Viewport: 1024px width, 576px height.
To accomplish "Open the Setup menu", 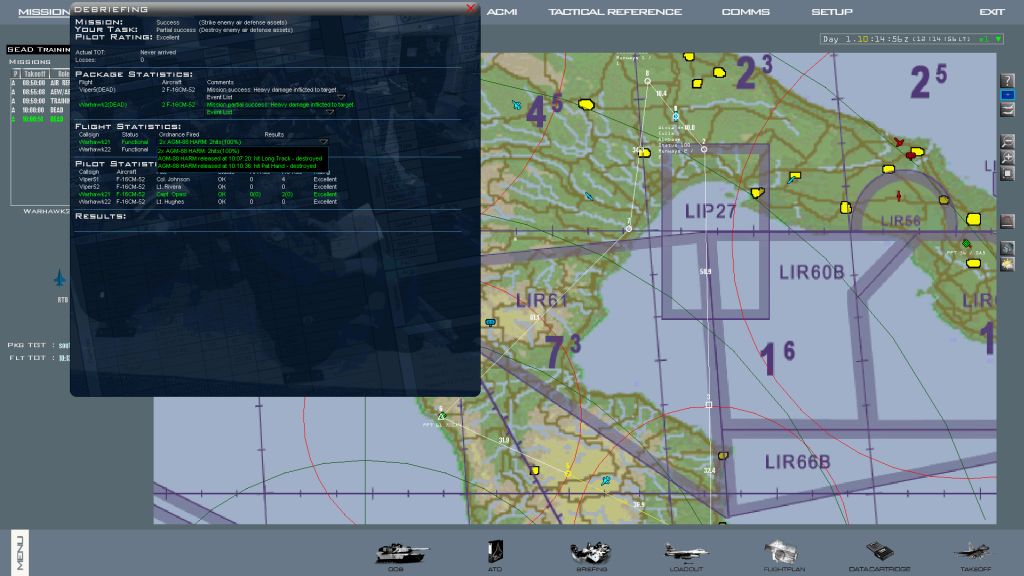I will click(831, 12).
